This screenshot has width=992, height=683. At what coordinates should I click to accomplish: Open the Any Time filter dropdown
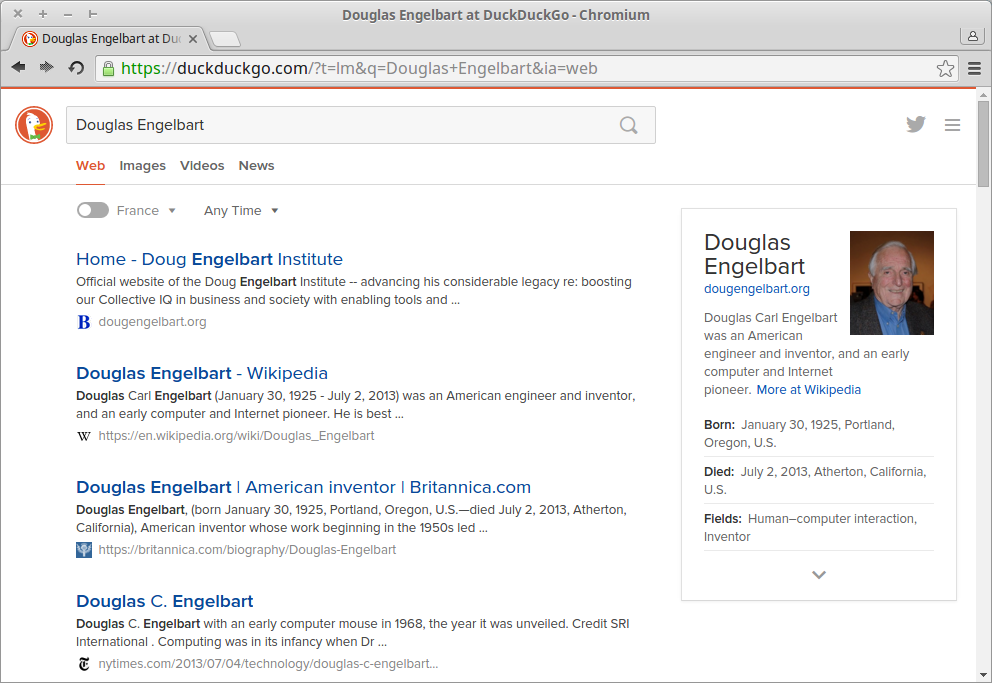click(241, 211)
